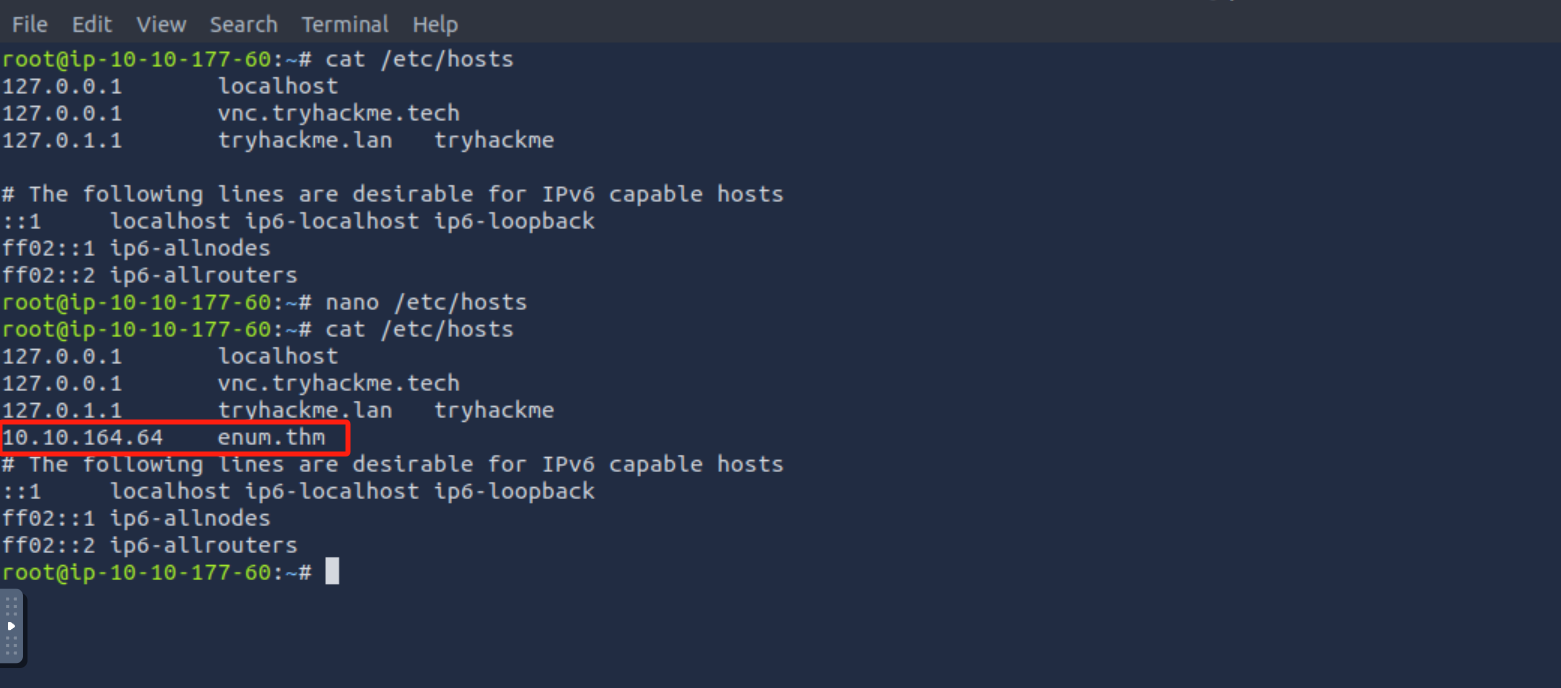Click the top dotted grip of side handle
1561x688 pixels.
point(11,605)
